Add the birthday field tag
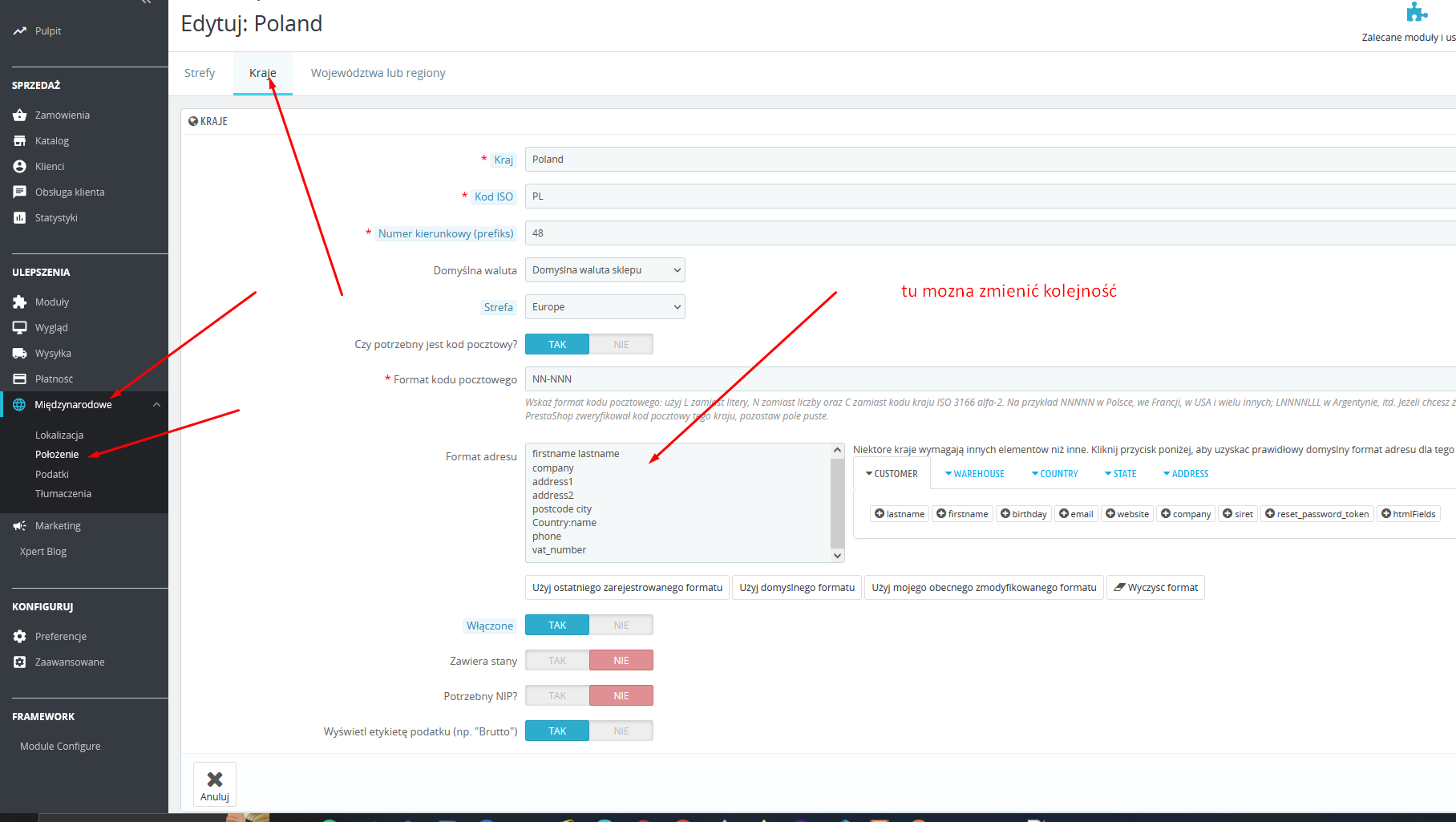Screen dimensions: 1456x822 coord(1024,514)
